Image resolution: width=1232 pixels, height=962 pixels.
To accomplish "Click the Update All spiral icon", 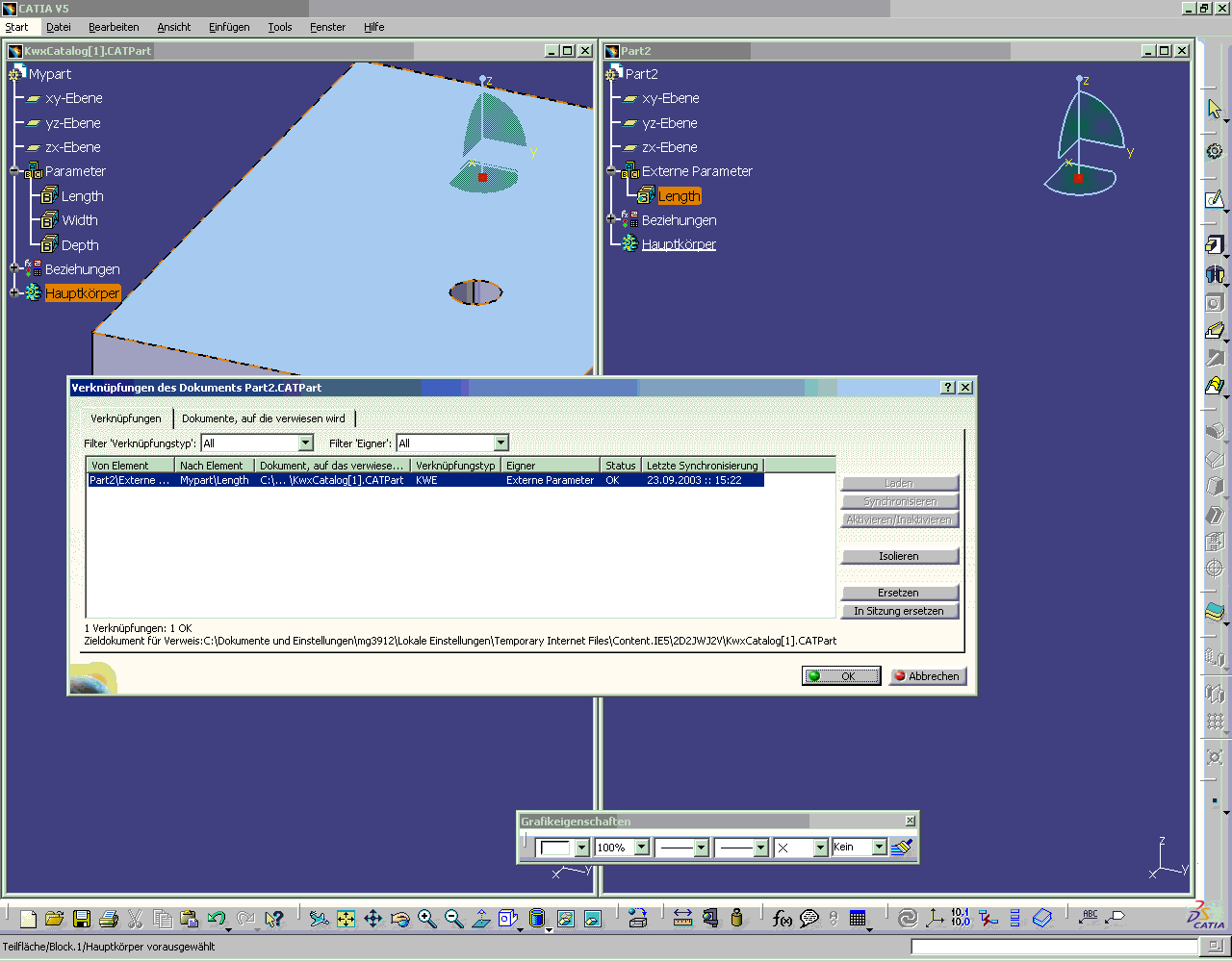I will (x=907, y=919).
